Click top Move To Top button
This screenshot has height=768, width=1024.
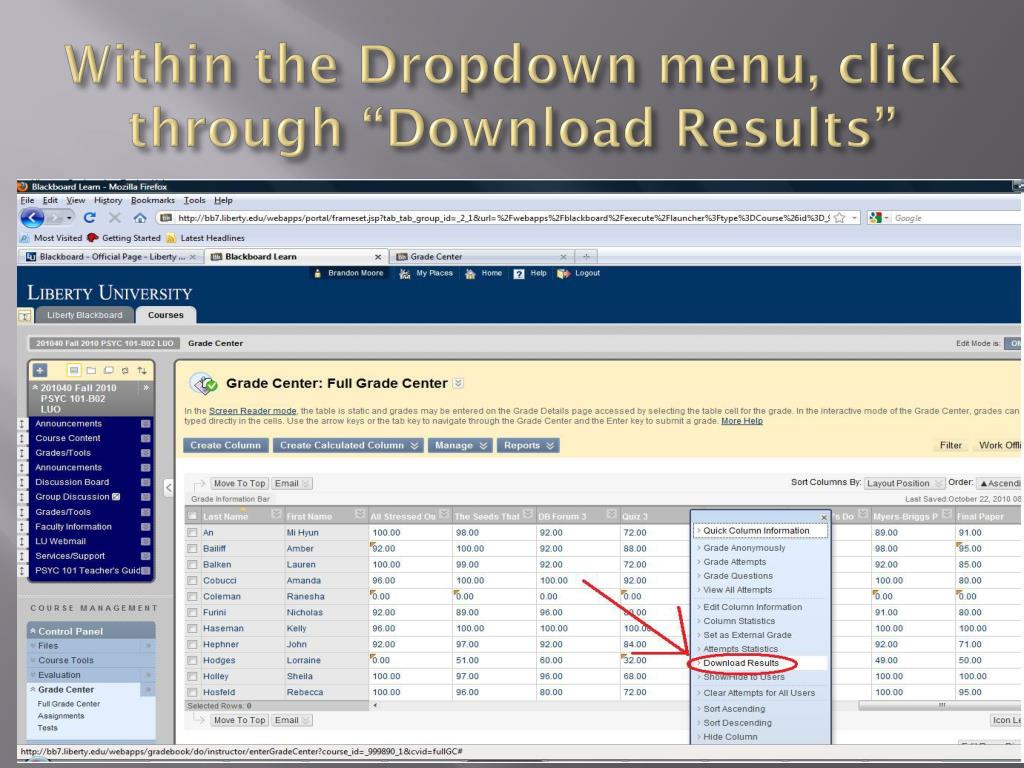point(239,483)
